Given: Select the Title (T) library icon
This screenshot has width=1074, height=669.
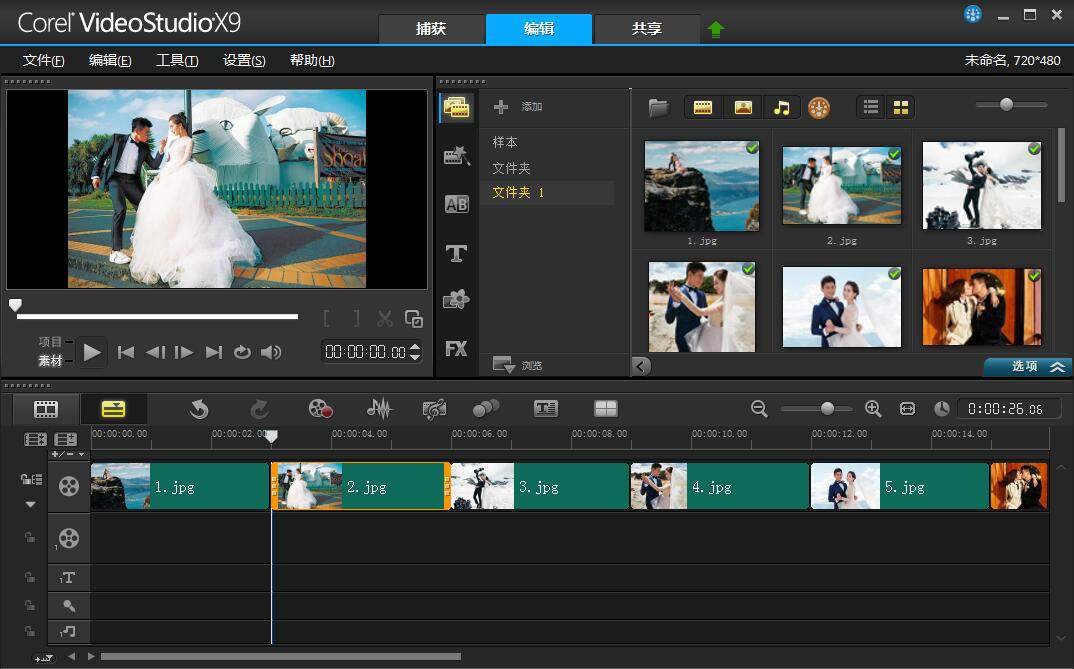Looking at the screenshot, I should pos(457,253).
